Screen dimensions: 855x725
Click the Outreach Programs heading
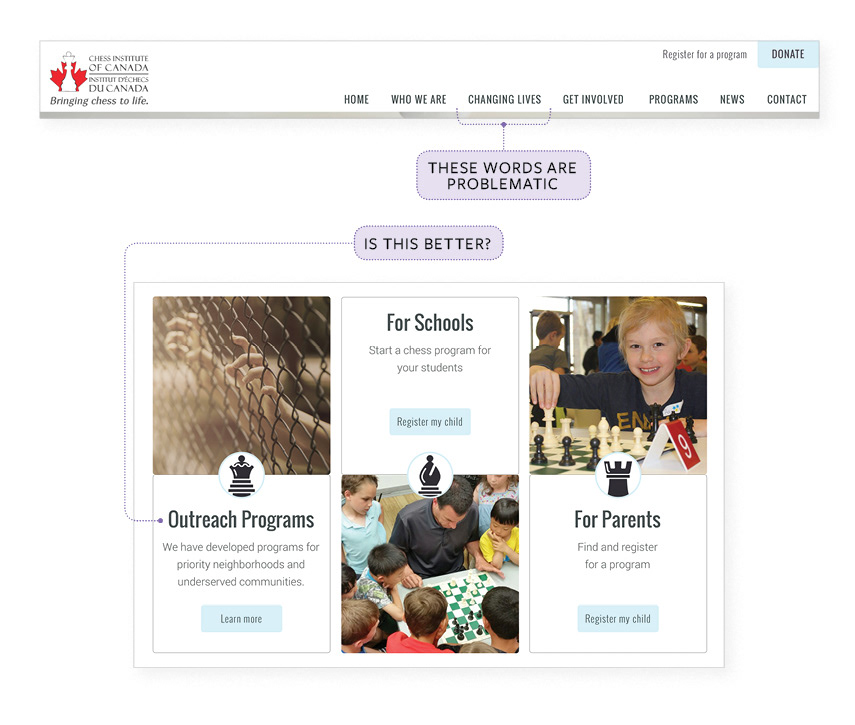pyautogui.click(x=241, y=519)
